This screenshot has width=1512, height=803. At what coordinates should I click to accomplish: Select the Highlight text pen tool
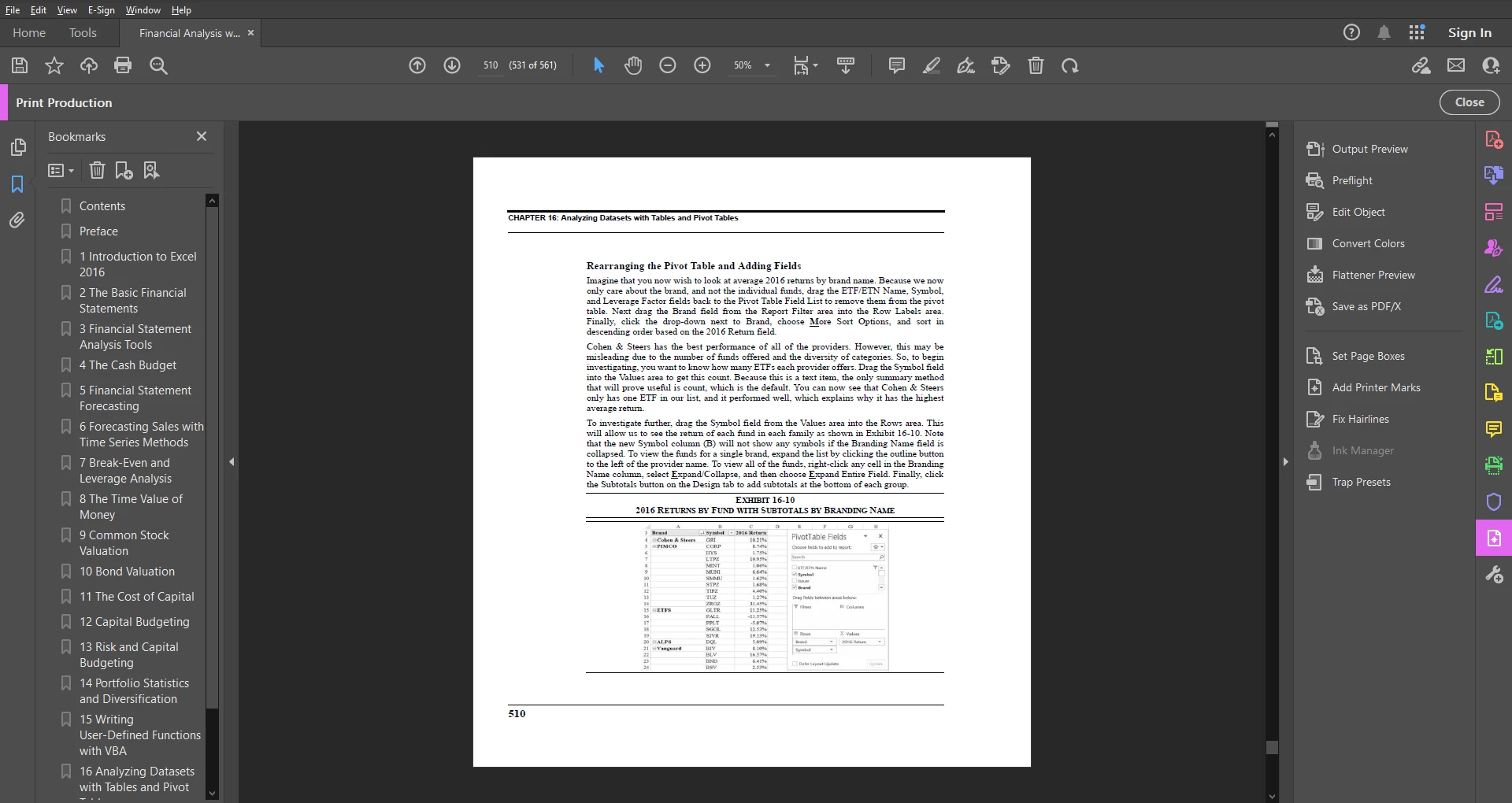pos(932,65)
